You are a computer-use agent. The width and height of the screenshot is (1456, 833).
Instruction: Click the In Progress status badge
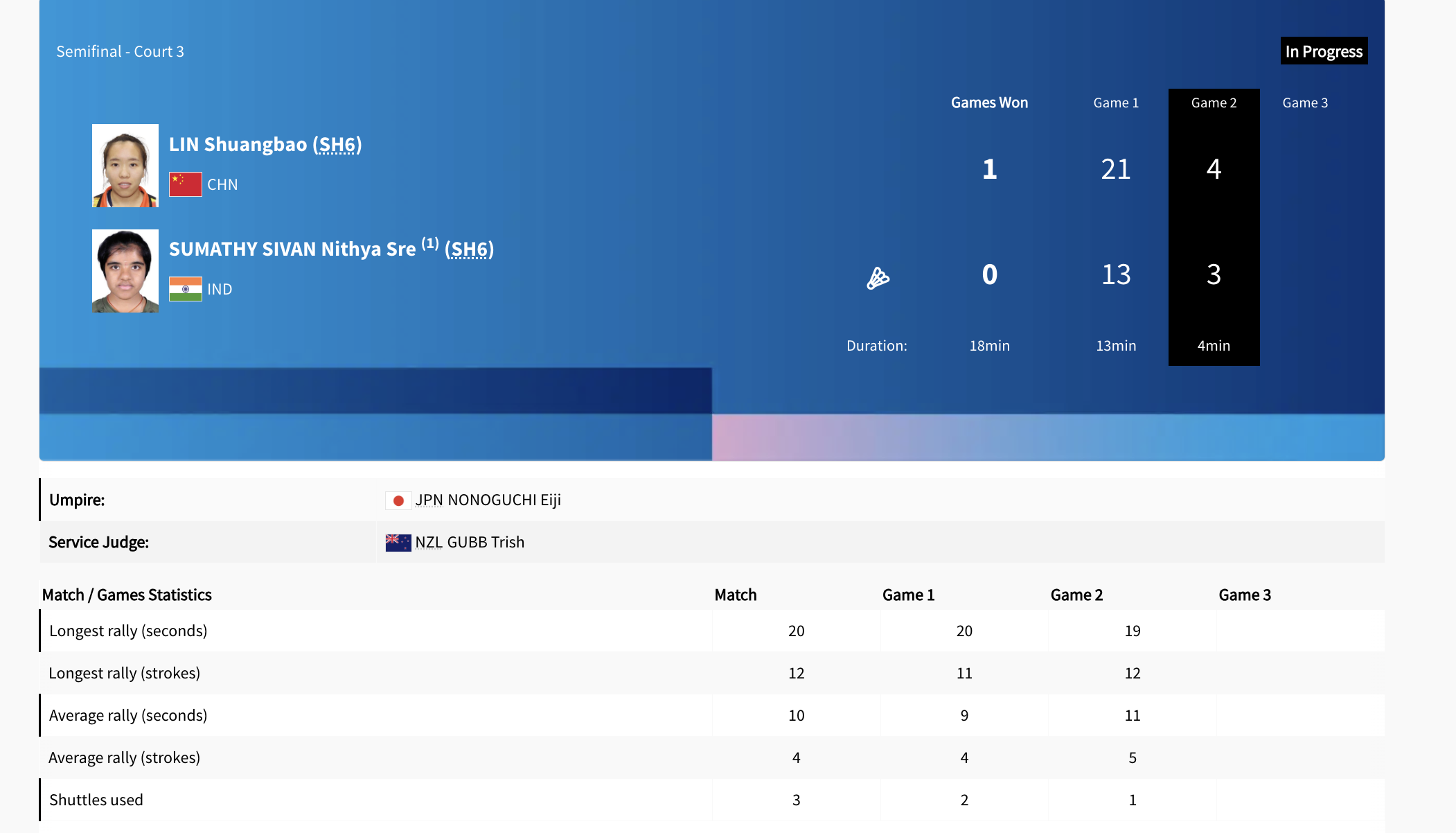(x=1324, y=51)
